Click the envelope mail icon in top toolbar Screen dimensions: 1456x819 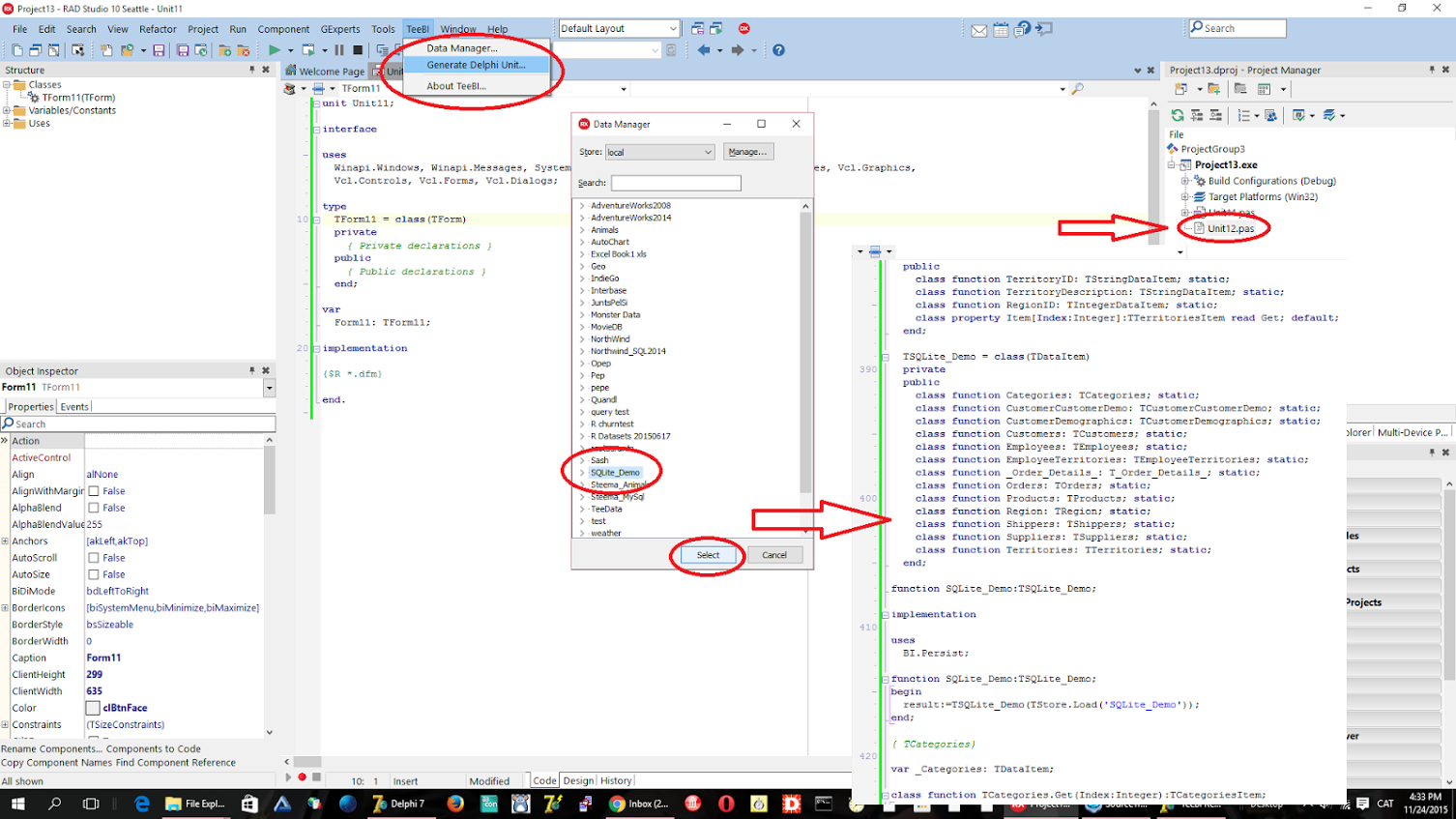[978, 30]
